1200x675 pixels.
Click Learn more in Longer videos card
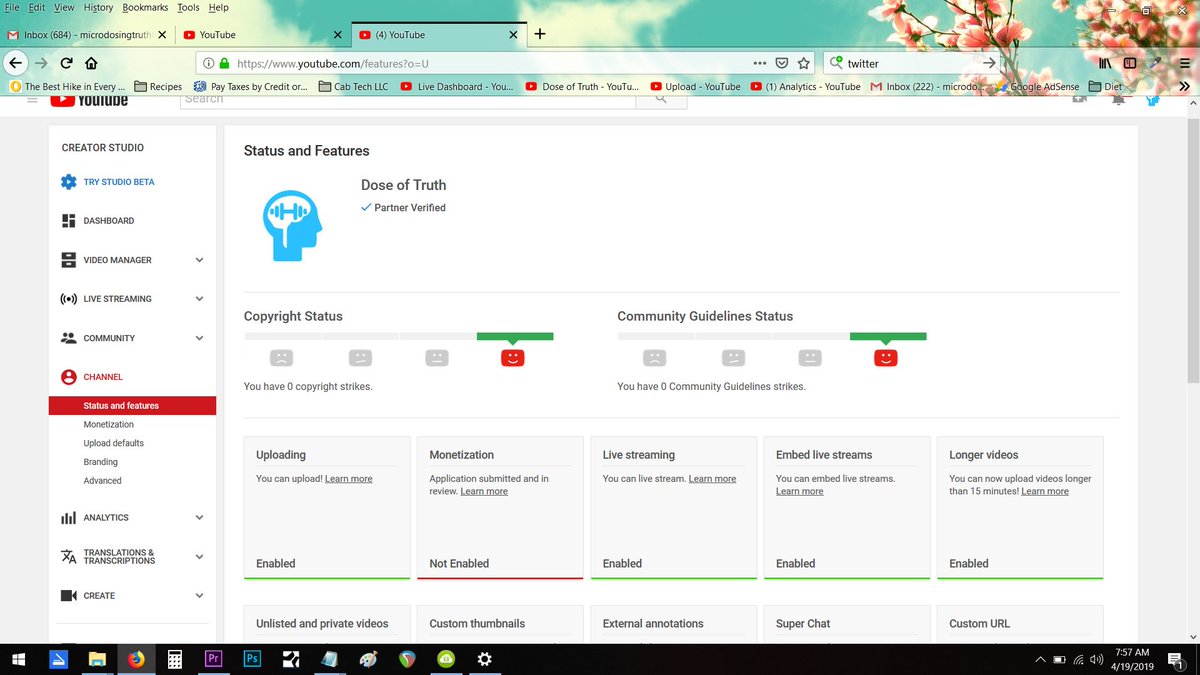pyautogui.click(x=1045, y=491)
